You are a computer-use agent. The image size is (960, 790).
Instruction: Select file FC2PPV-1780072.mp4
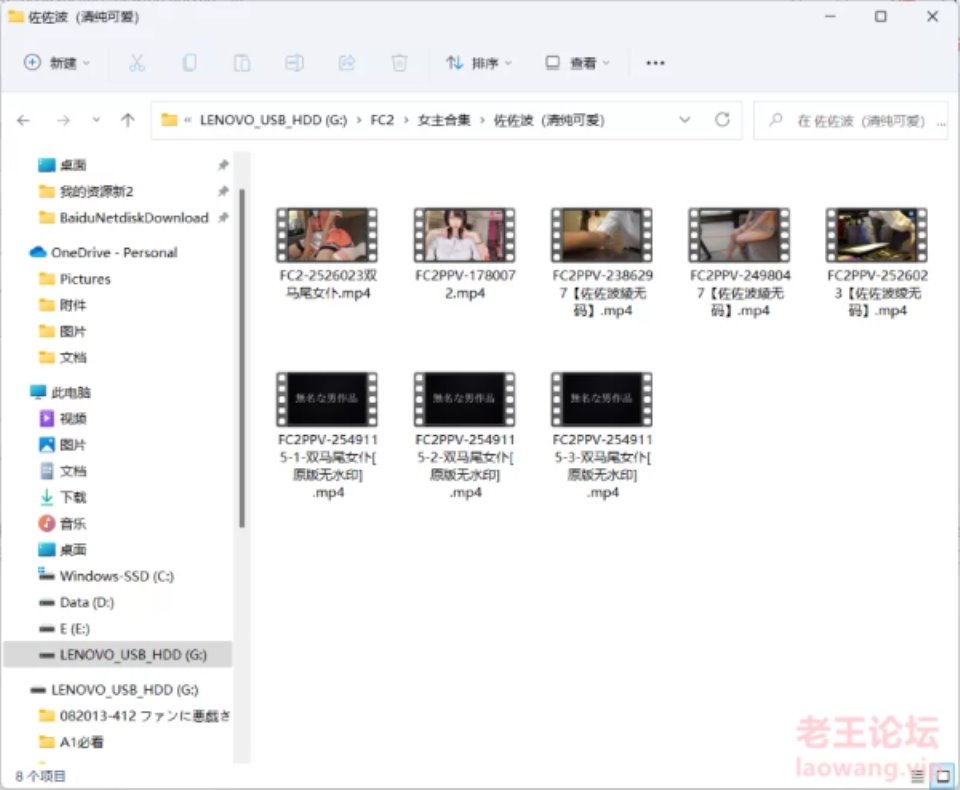(465, 254)
